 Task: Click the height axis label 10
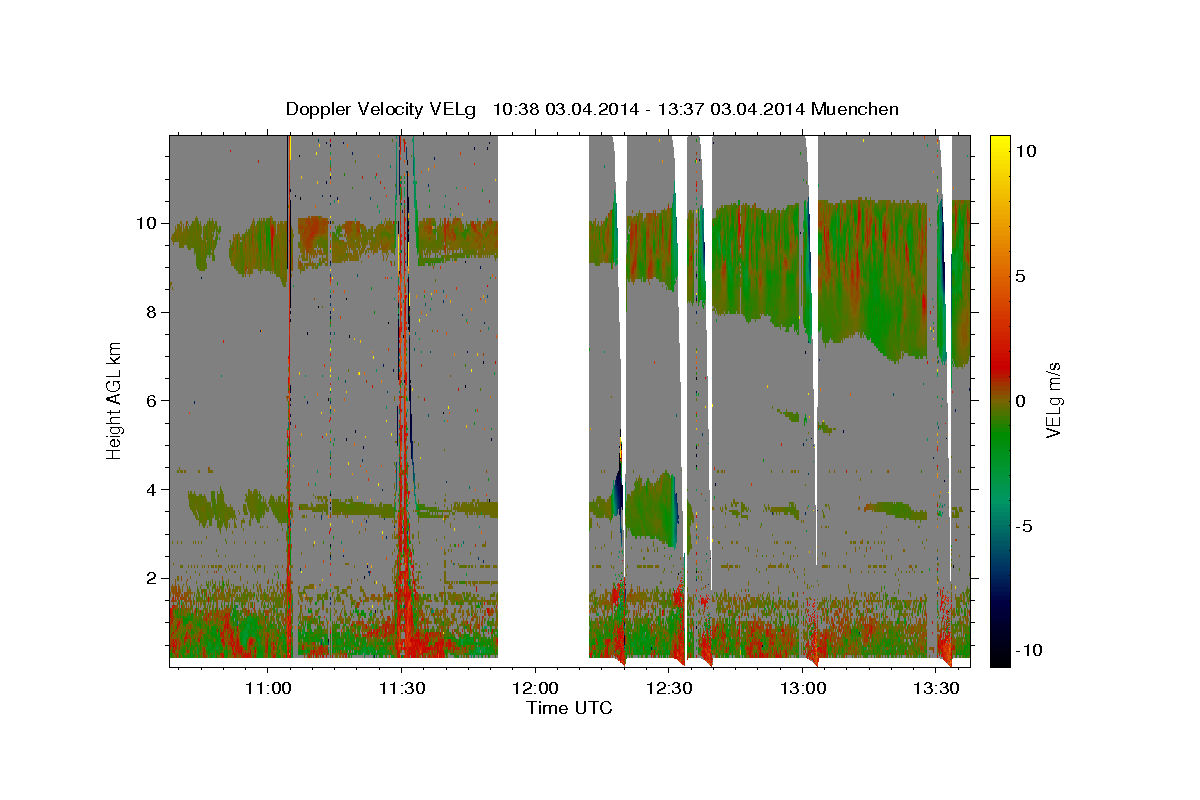(x=147, y=223)
